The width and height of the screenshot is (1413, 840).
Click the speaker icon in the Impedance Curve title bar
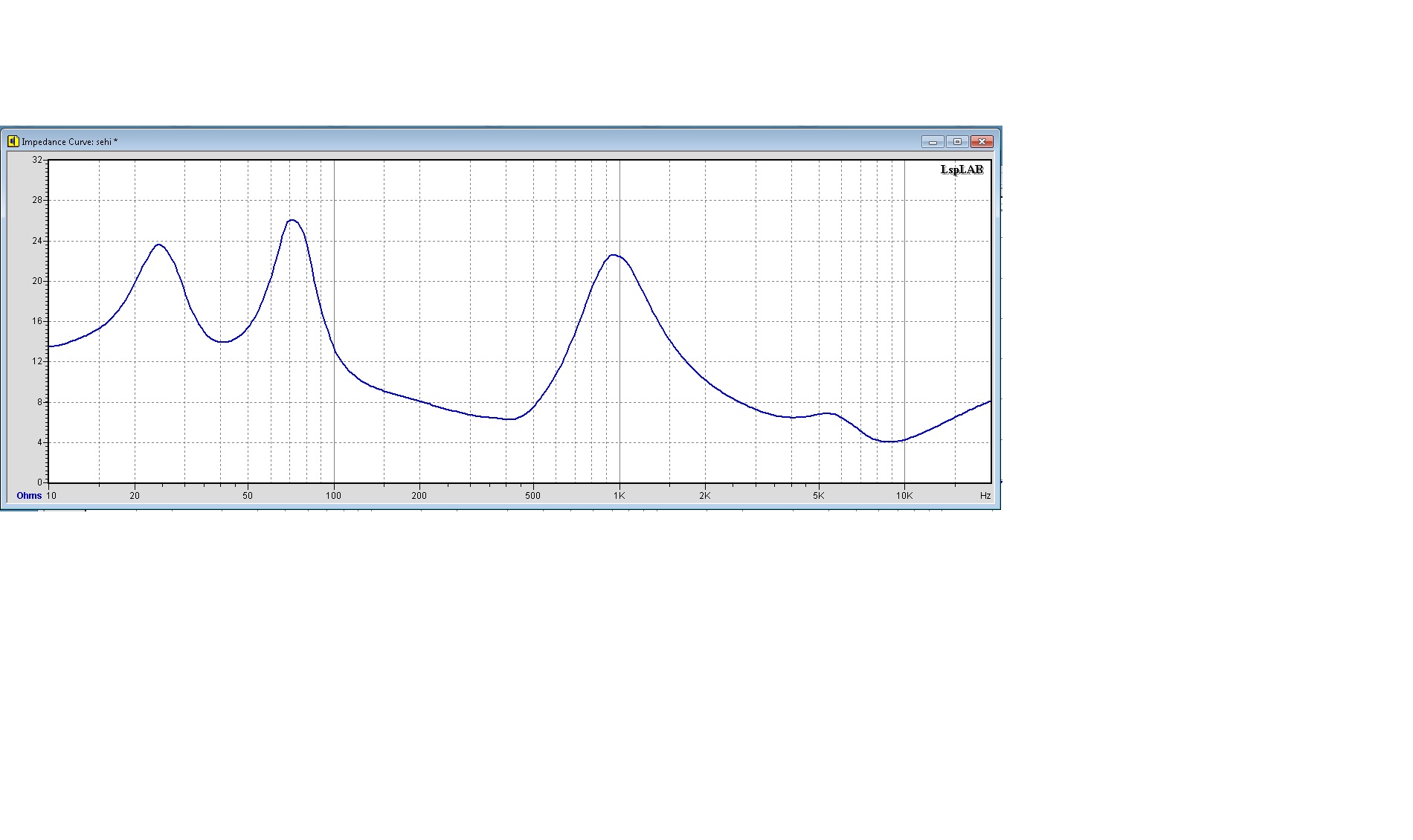click(13, 141)
